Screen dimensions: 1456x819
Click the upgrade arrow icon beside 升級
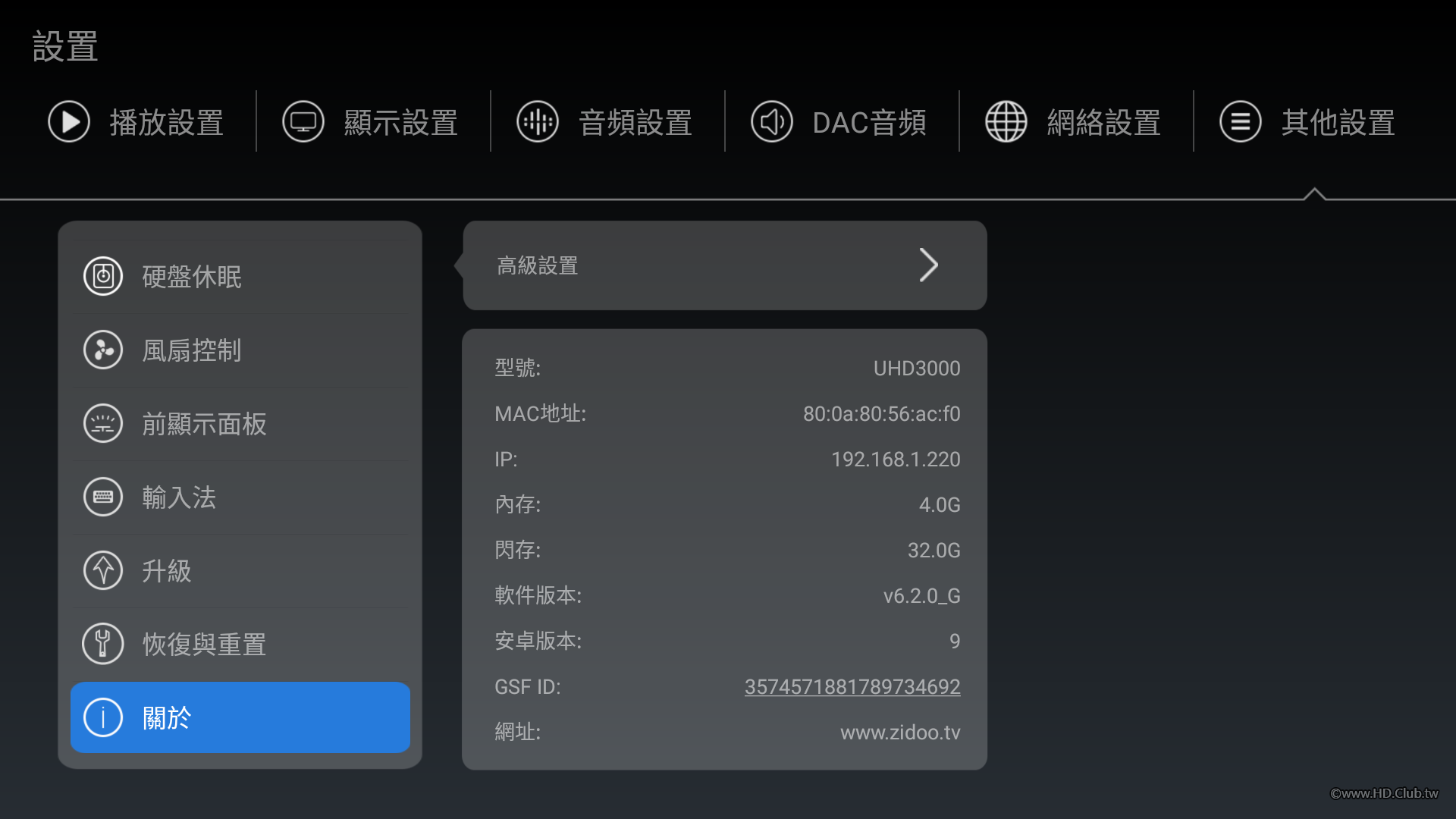(x=103, y=571)
